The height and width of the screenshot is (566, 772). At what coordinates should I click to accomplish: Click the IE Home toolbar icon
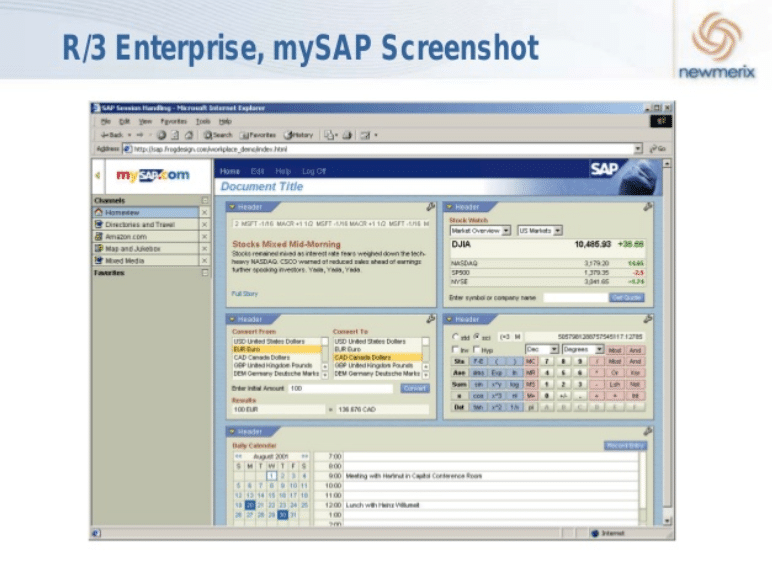pos(189,134)
